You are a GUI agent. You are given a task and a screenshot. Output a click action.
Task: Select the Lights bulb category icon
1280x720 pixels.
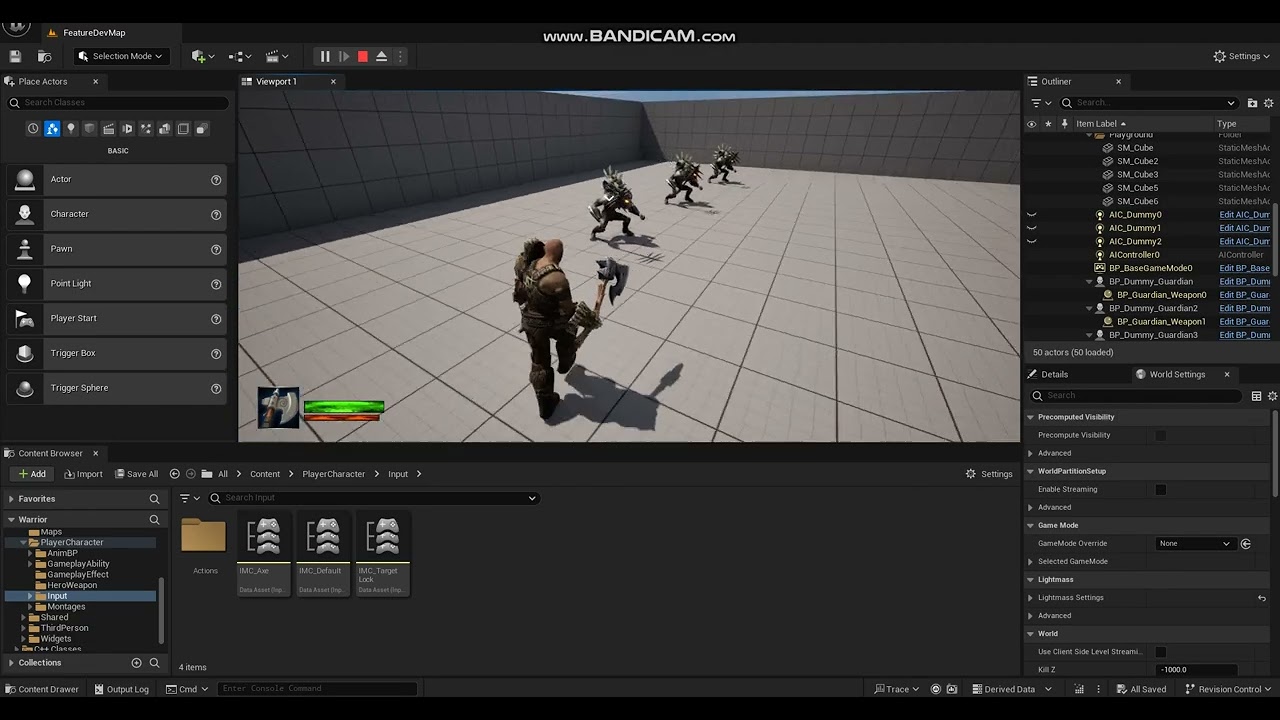(70, 129)
